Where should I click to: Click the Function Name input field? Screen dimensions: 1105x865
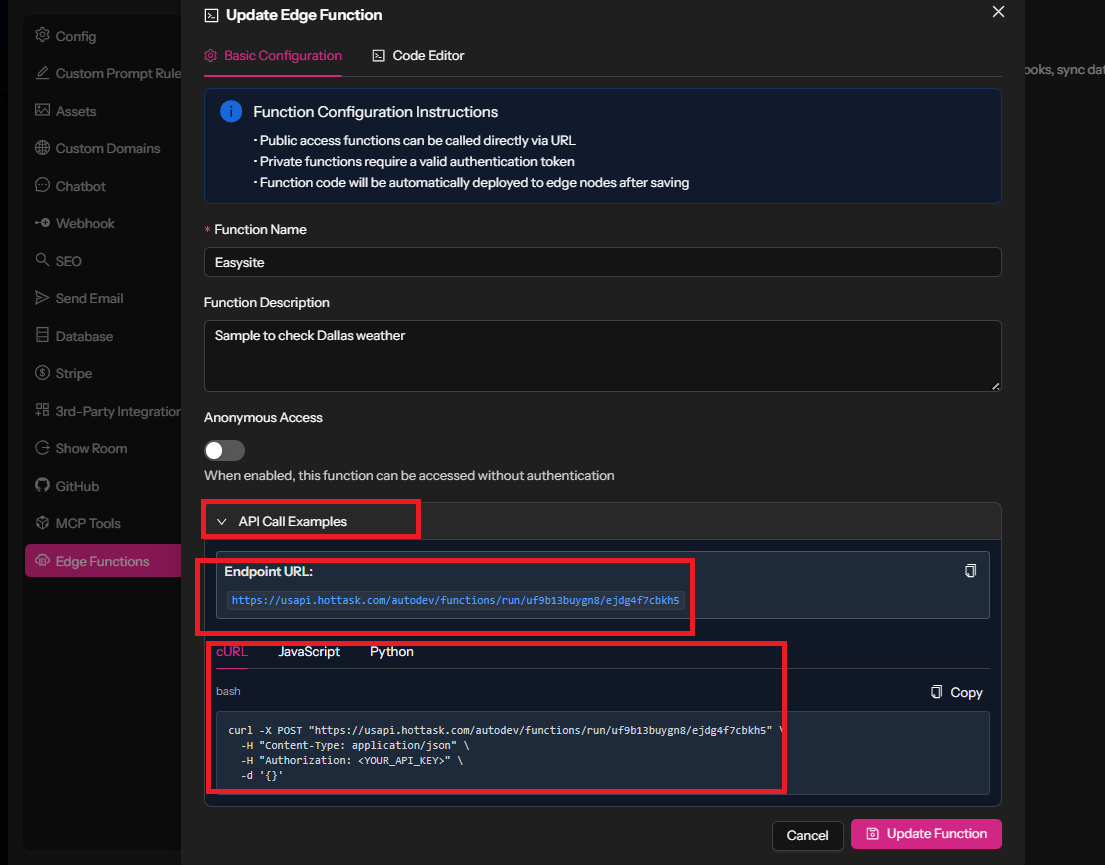click(x=602, y=262)
